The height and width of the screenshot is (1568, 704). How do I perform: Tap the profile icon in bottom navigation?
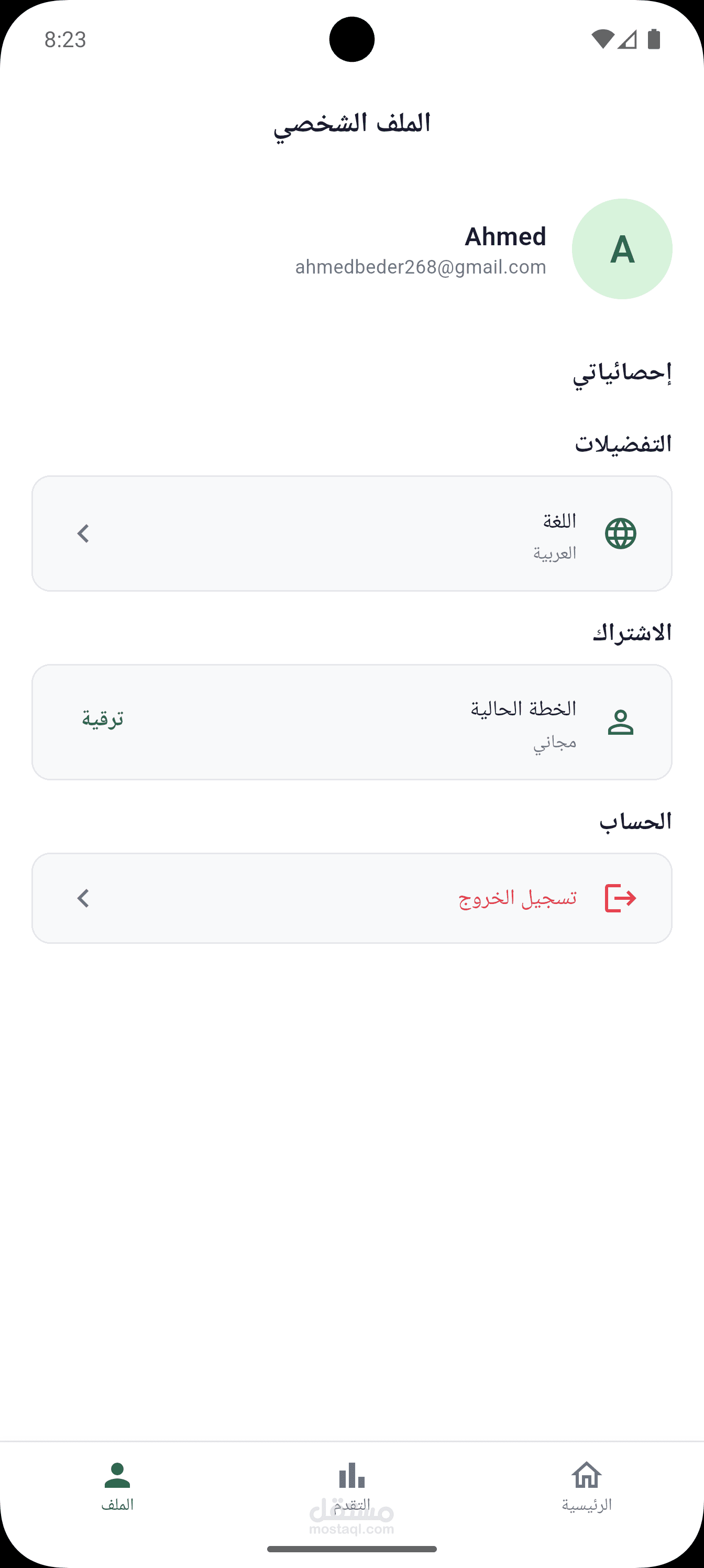[117, 1475]
